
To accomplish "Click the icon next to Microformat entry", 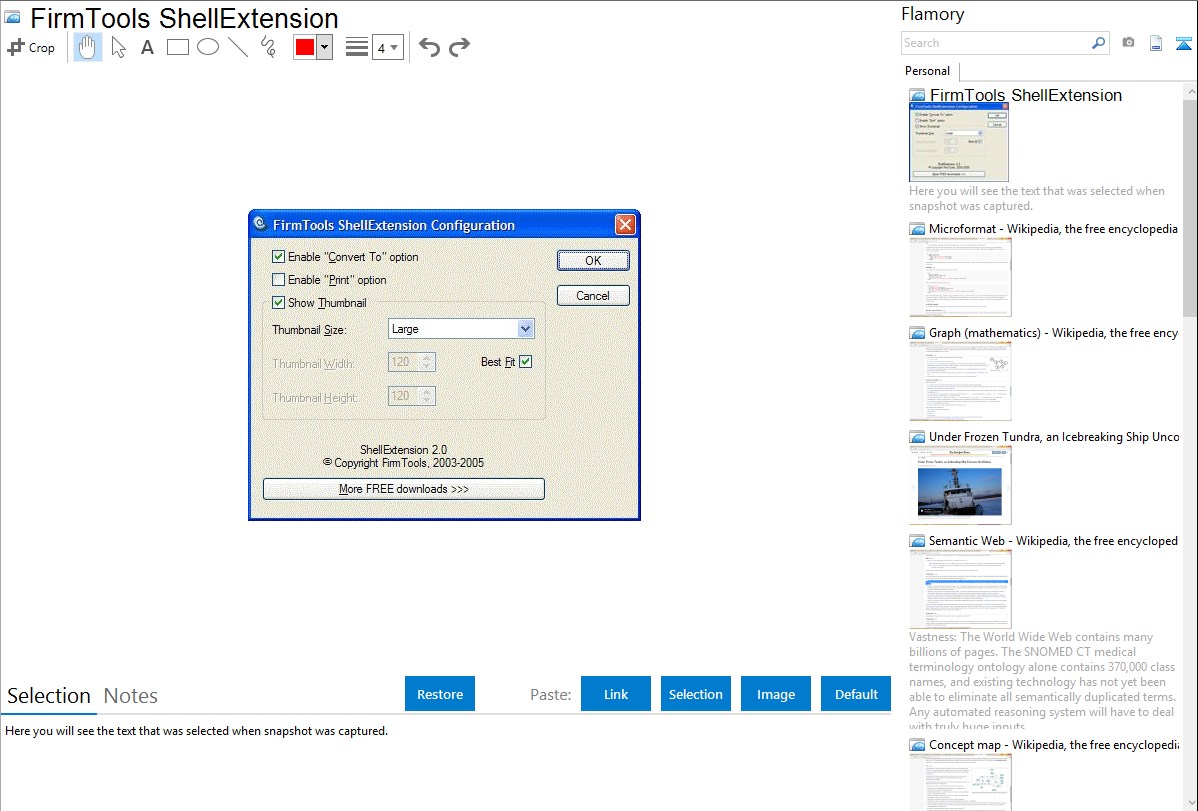I will point(917,229).
